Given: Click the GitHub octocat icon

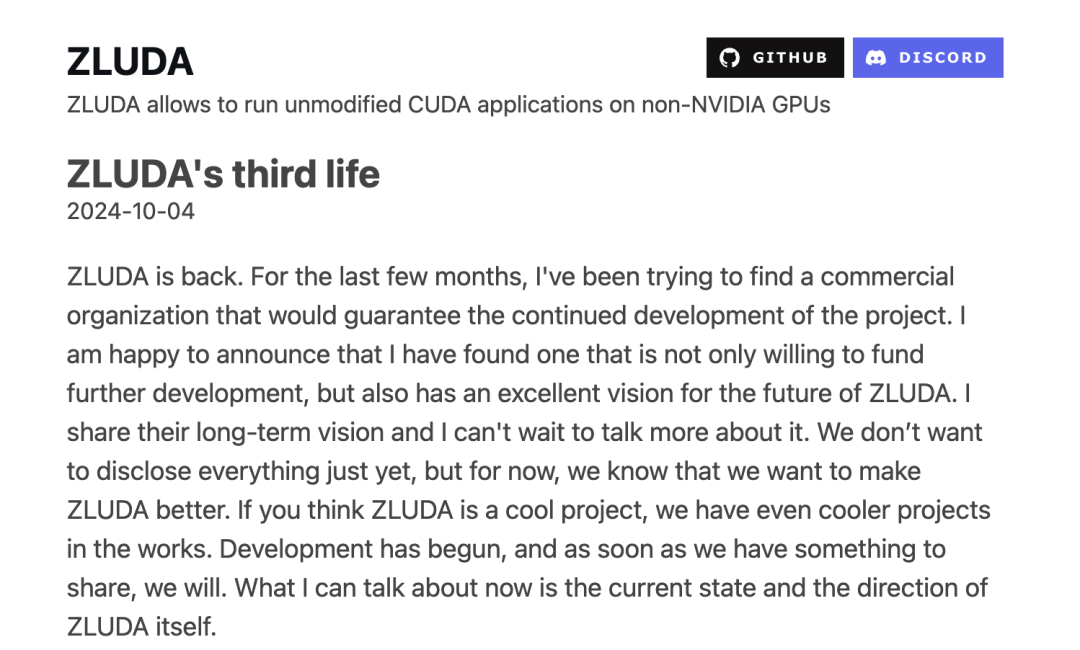Looking at the screenshot, I should [x=731, y=58].
